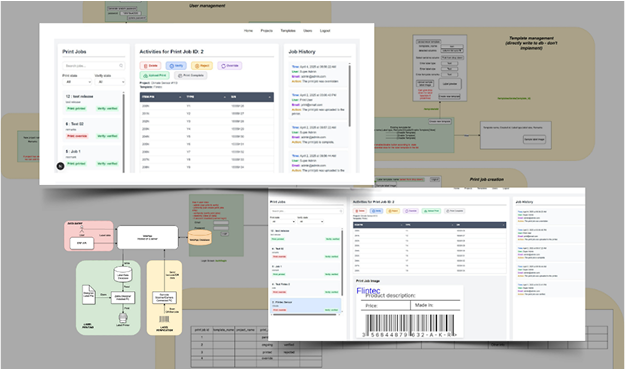This screenshot has height=370, width=625.
Task: Open the 'print job is complete' history entry
Action: tap(317, 135)
